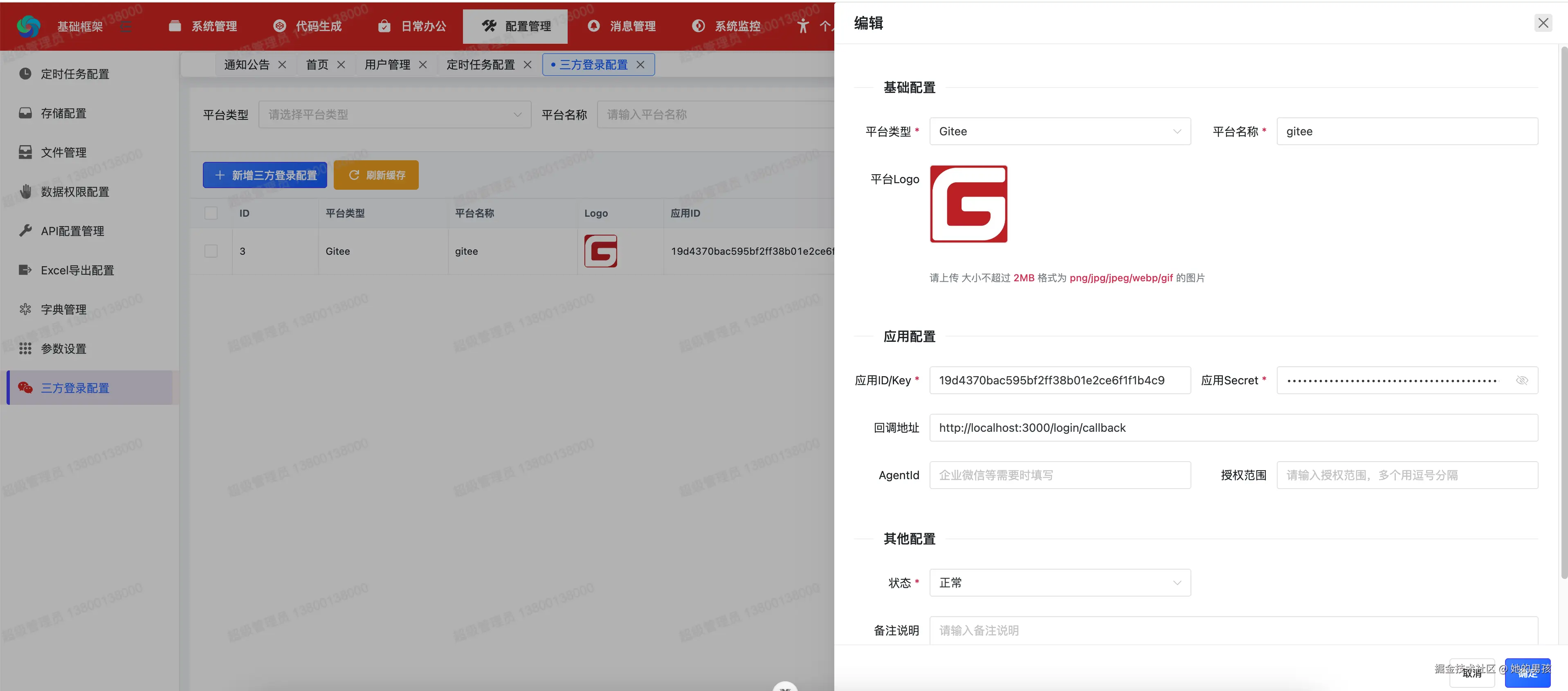Image resolution: width=1568 pixels, height=691 pixels.
Task: Open the 平台类型 filter dropdown in search bar
Action: coord(394,114)
